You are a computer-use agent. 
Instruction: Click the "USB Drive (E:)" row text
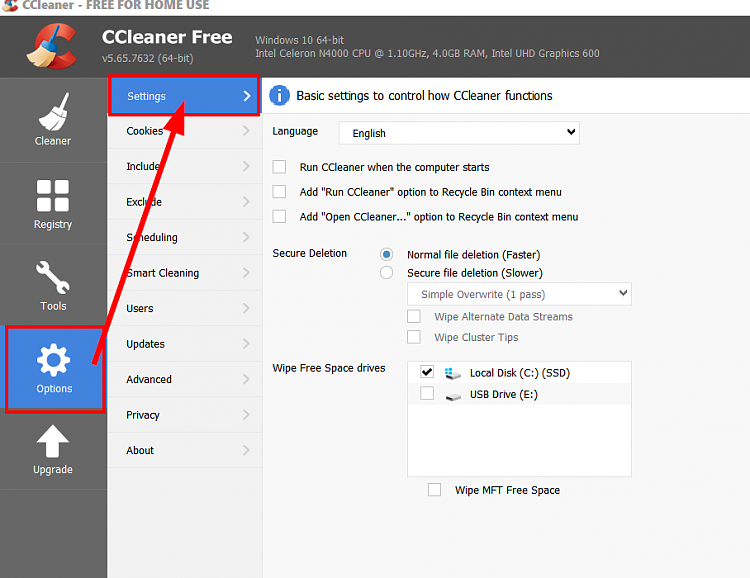pos(504,394)
